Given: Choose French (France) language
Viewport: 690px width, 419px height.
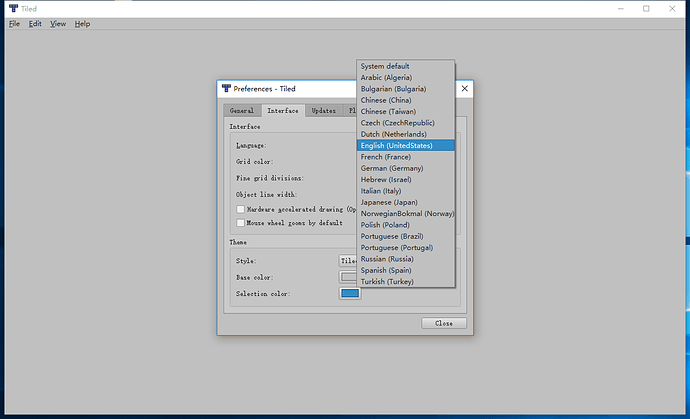Looking at the screenshot, I should point(405,157).
